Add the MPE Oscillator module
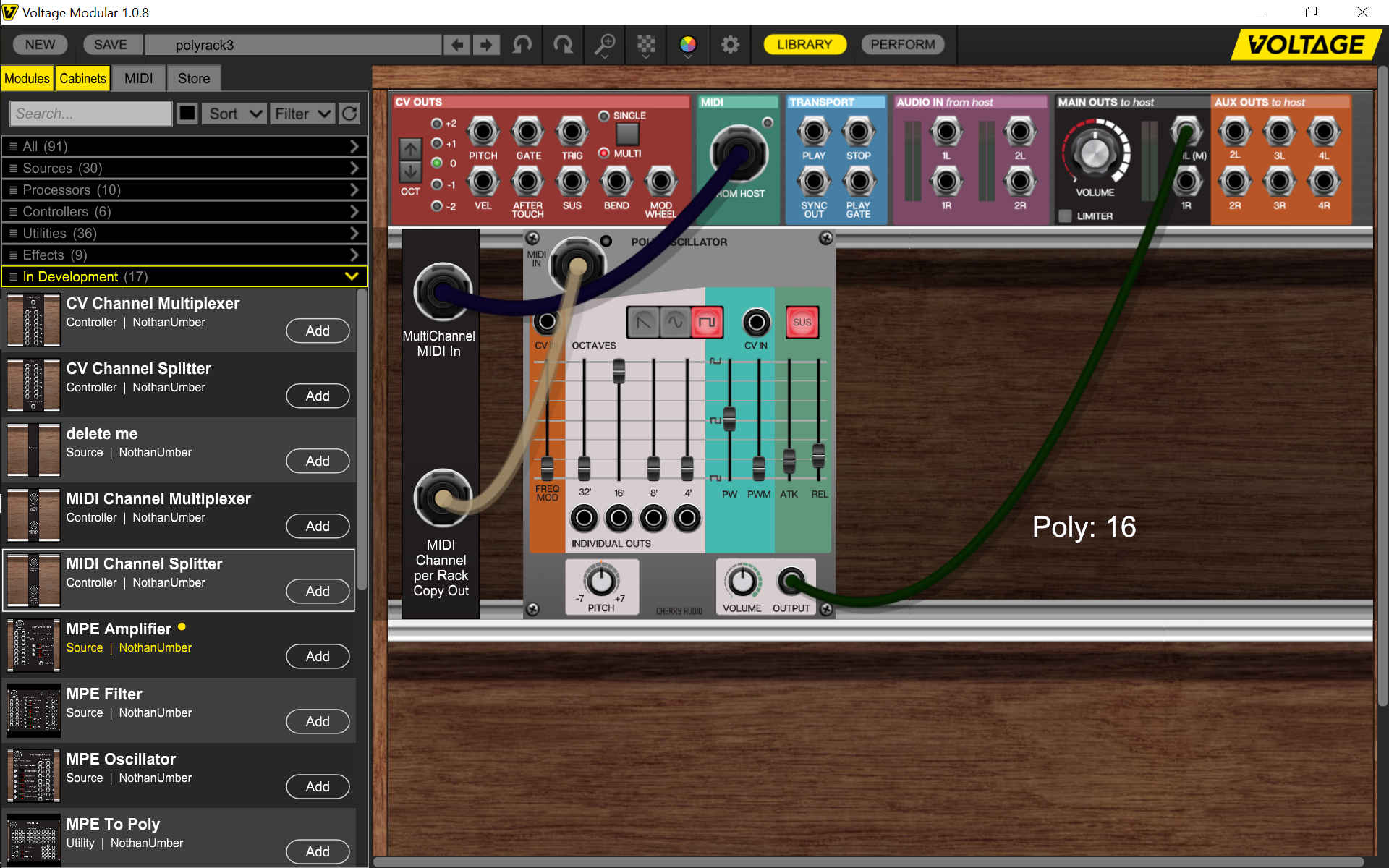Viewport: 1389px width, 868px height. point(318,786)
